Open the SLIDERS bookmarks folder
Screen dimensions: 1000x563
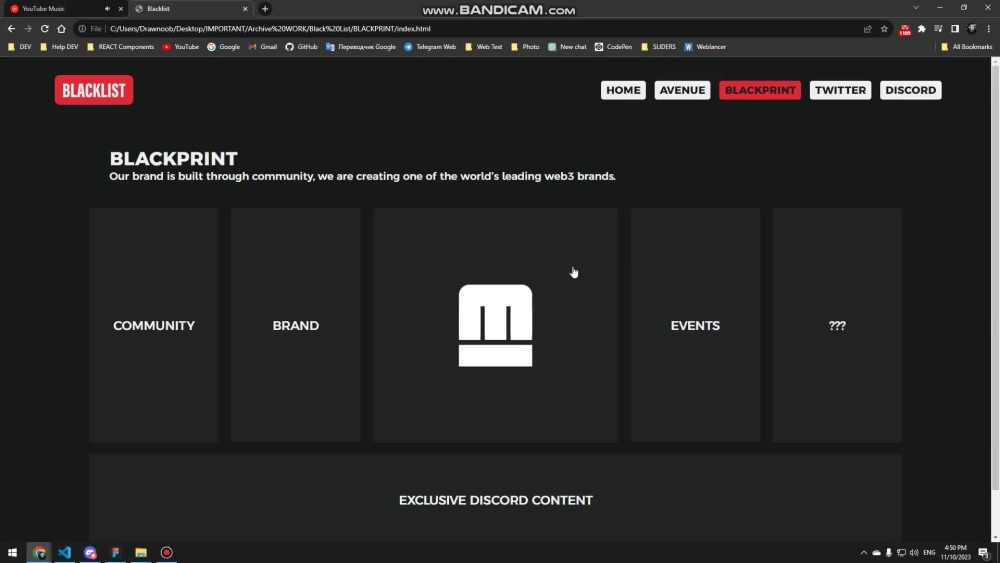click(658, 47)
